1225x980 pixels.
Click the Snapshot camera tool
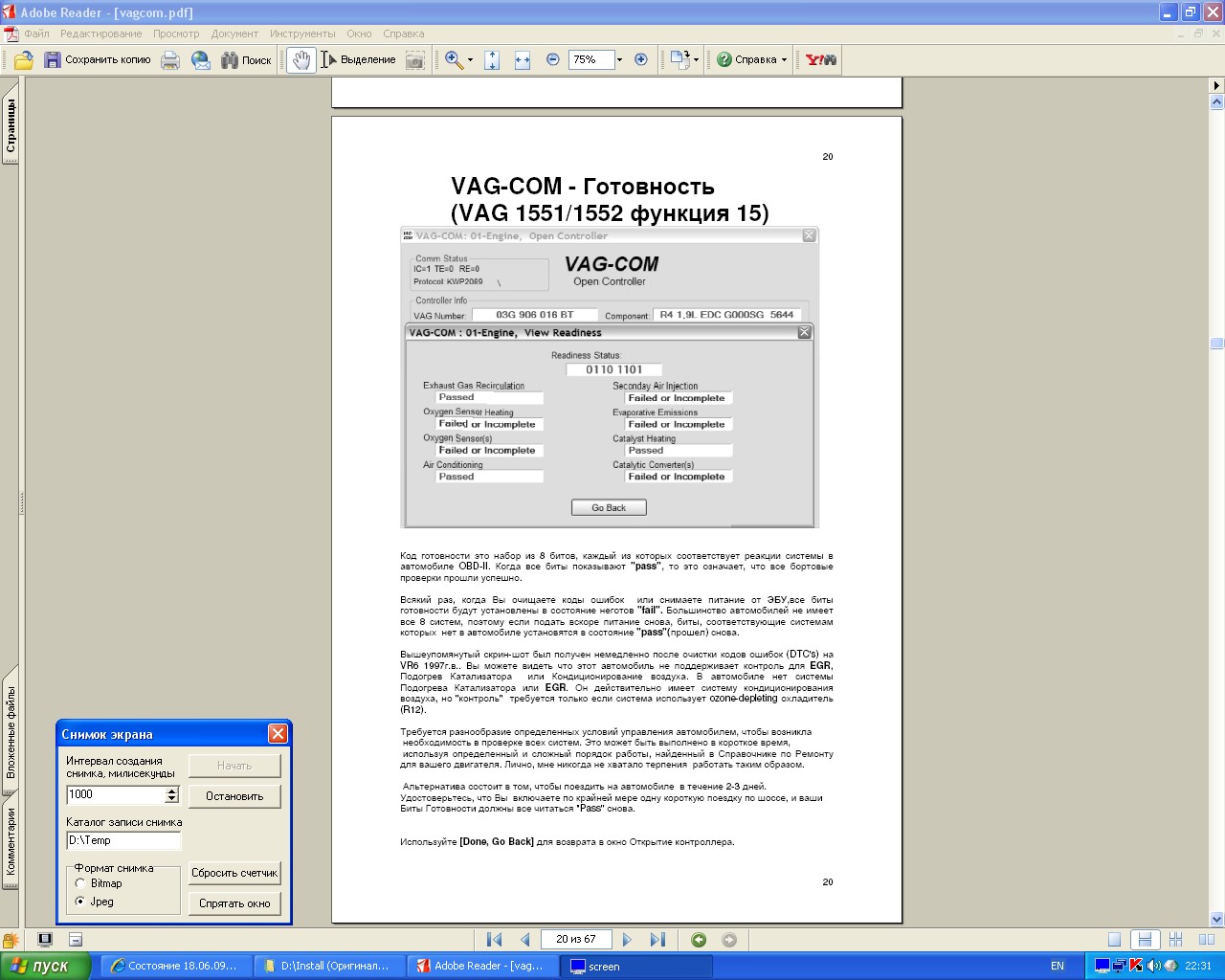[x=414, y=60]
